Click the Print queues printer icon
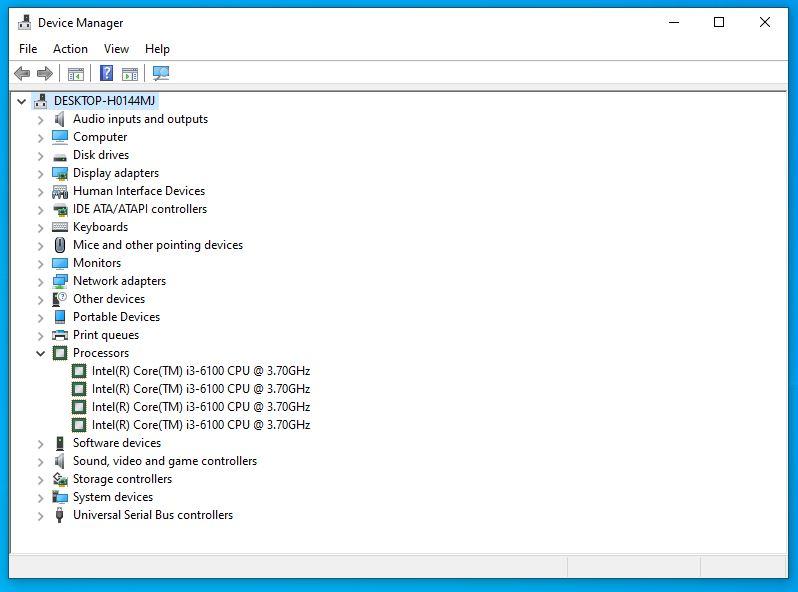Viewport: 798px width, 592px height. [x=60, y=335]
